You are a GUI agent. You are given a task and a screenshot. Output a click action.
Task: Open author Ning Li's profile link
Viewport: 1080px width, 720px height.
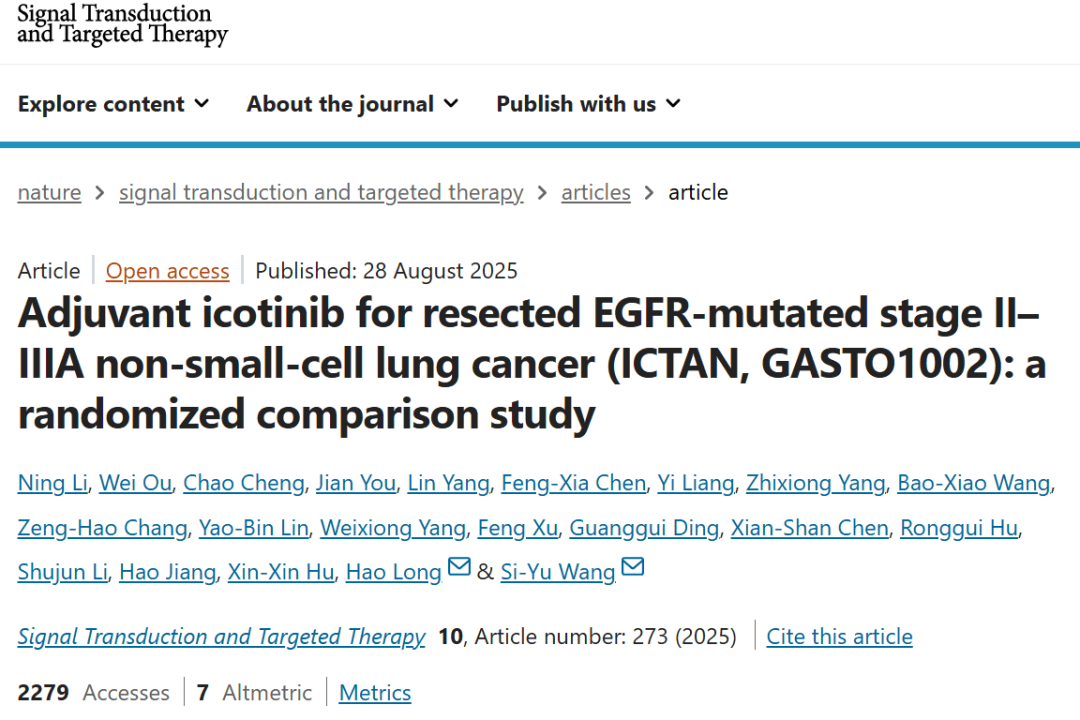click(52, 484)
